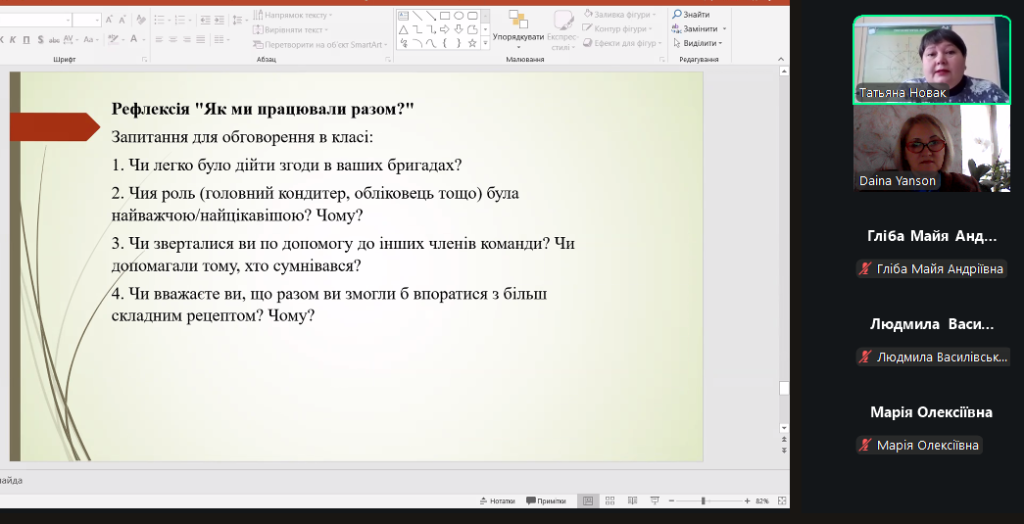Click Знайти to search the presentation
Screen dimensions: 1024x524
click(x=691, y=14)
